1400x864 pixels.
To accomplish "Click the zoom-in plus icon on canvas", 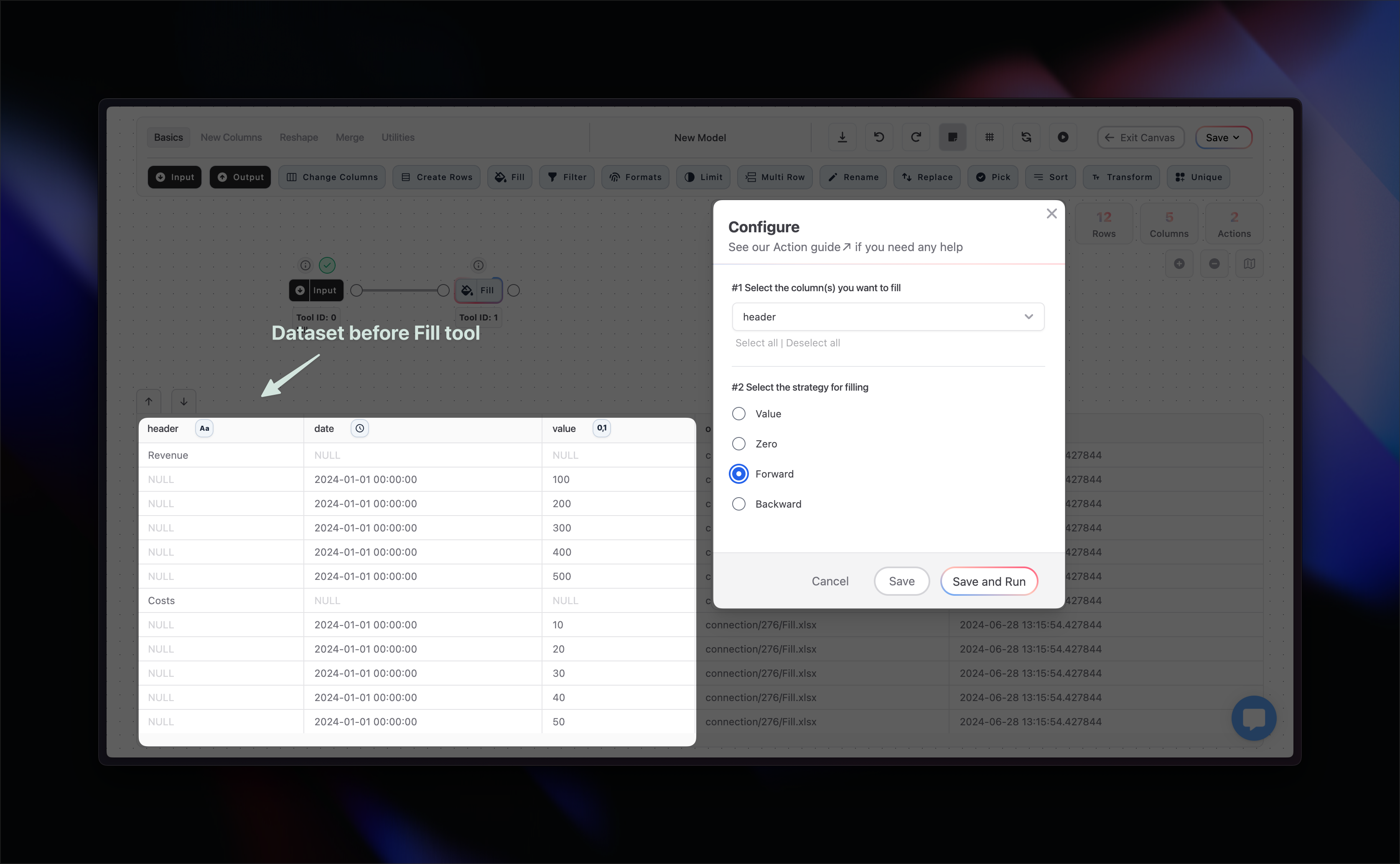I will click(1179, 264).
